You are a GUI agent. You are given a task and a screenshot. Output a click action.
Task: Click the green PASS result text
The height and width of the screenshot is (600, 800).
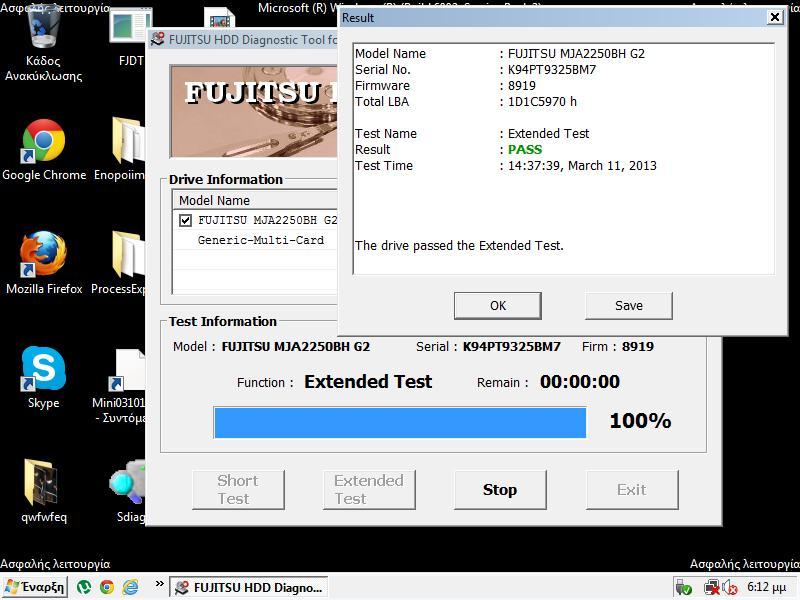(x=525, y=149)
